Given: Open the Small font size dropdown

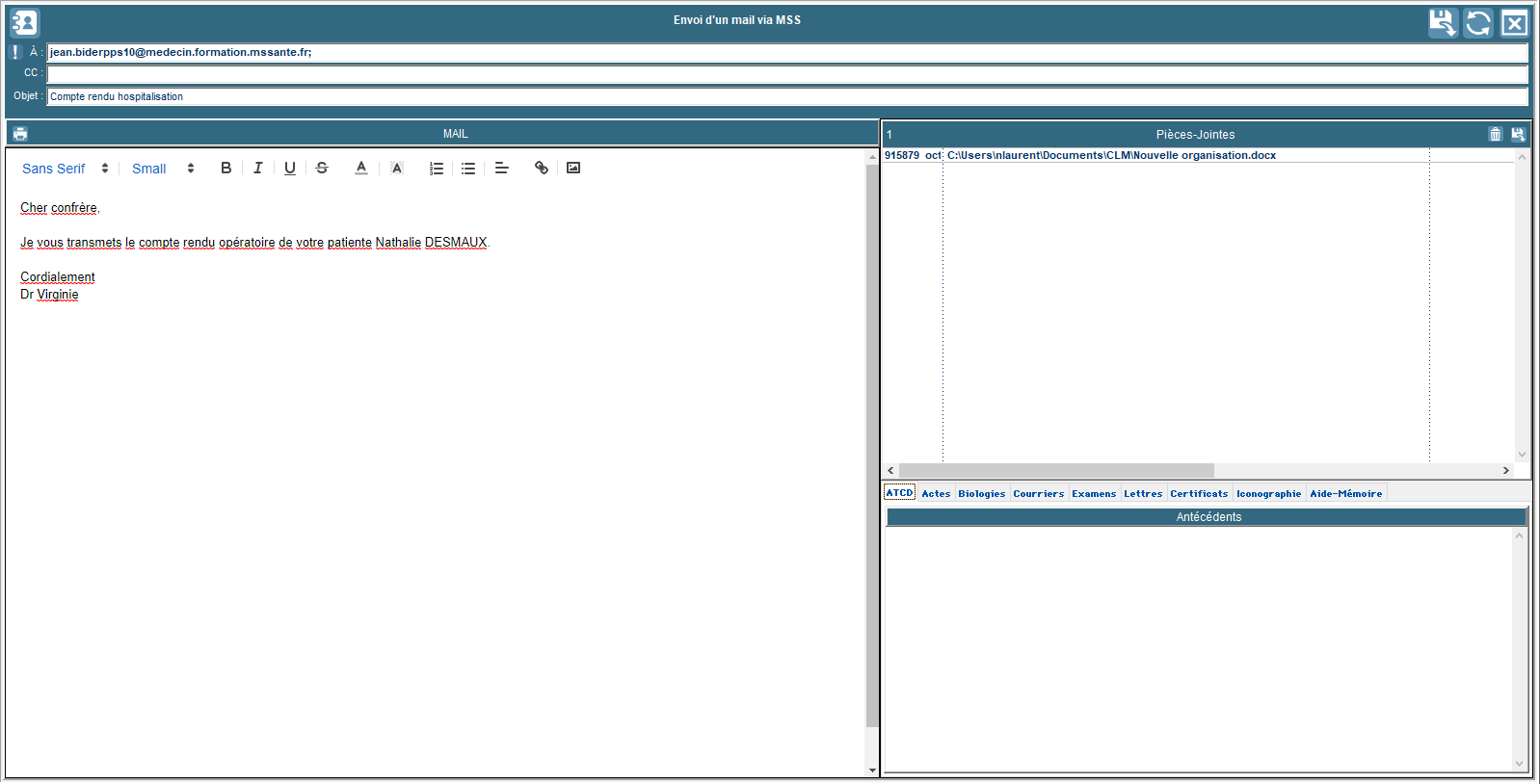Looking at the screenshot, I should click(x=163, y=169).
